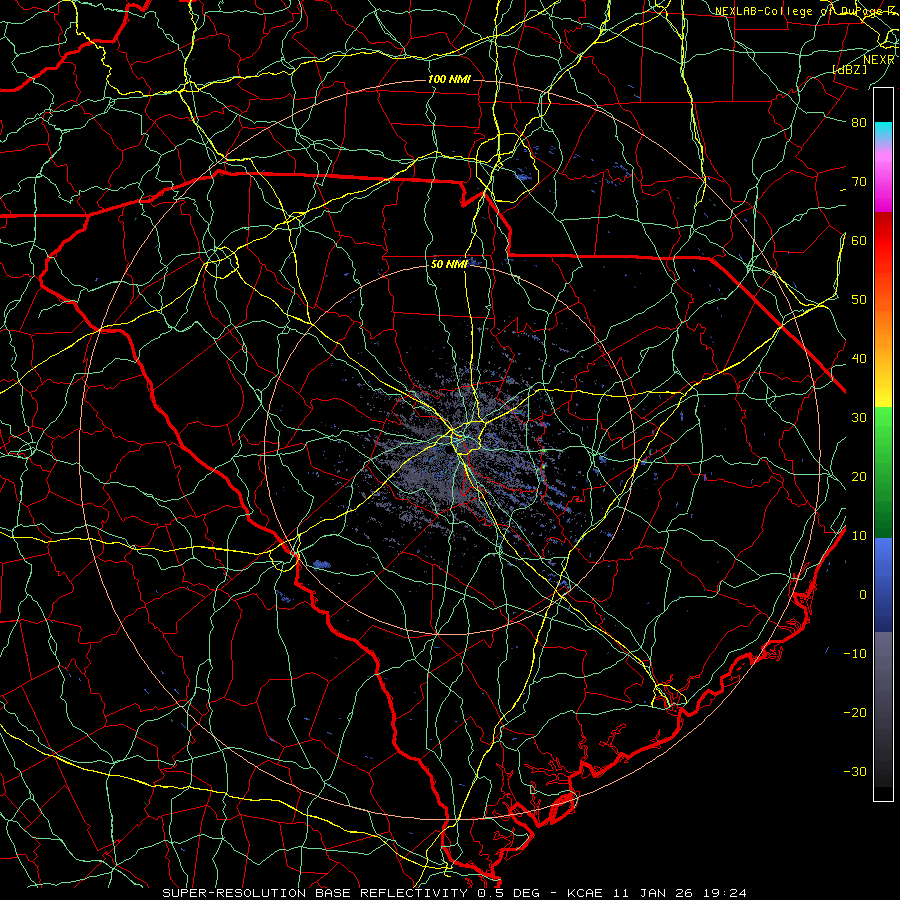Select the 50 value on the dBZ scale
Screen dimensions: 900x900
pos(859,300)
